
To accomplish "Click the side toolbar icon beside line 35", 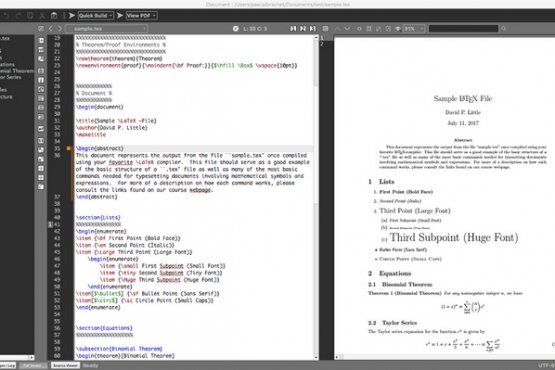I will 41,150.
